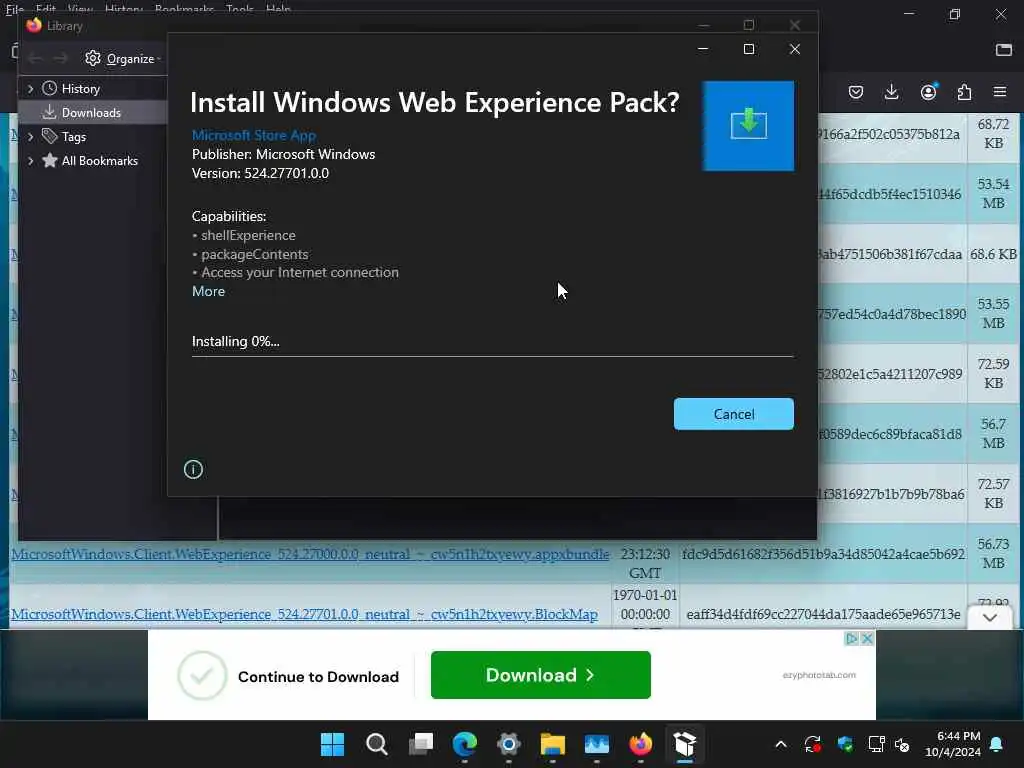
Task: Open the notification bell
Action: tap(997, 744)
